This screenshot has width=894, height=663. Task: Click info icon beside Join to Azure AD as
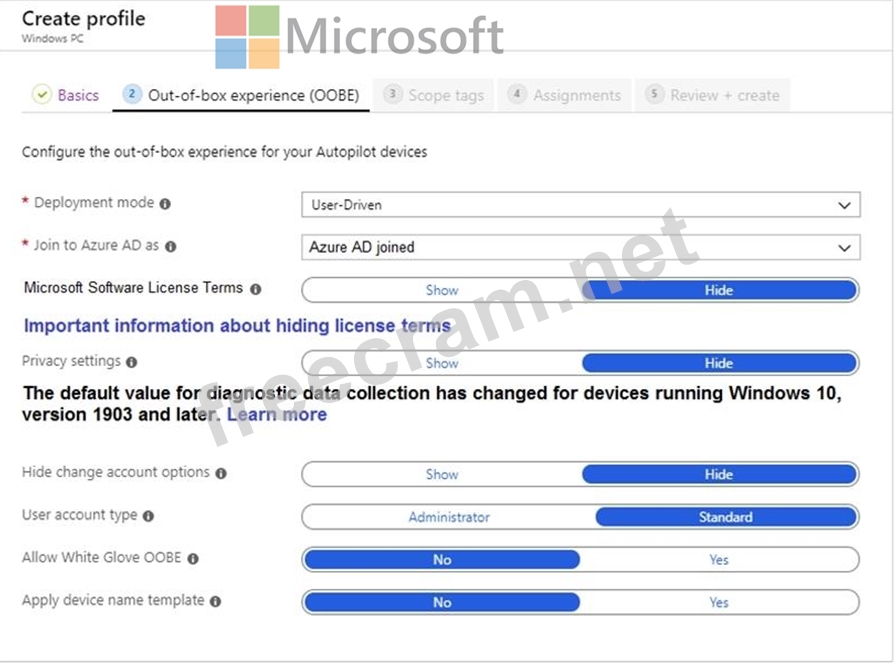coord(170,246)
